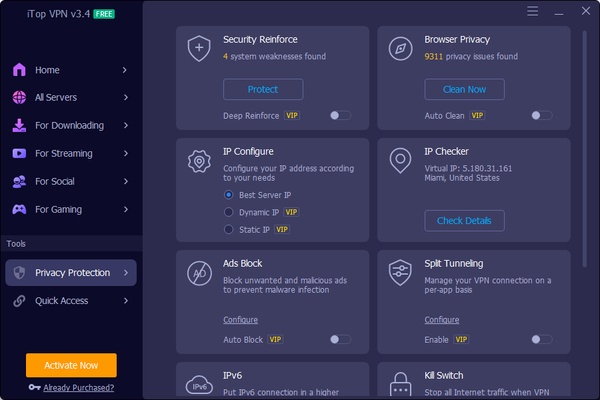600x400 pixels.
Task: Expand the All Servers chevron arrow
Action: (126, 98)
